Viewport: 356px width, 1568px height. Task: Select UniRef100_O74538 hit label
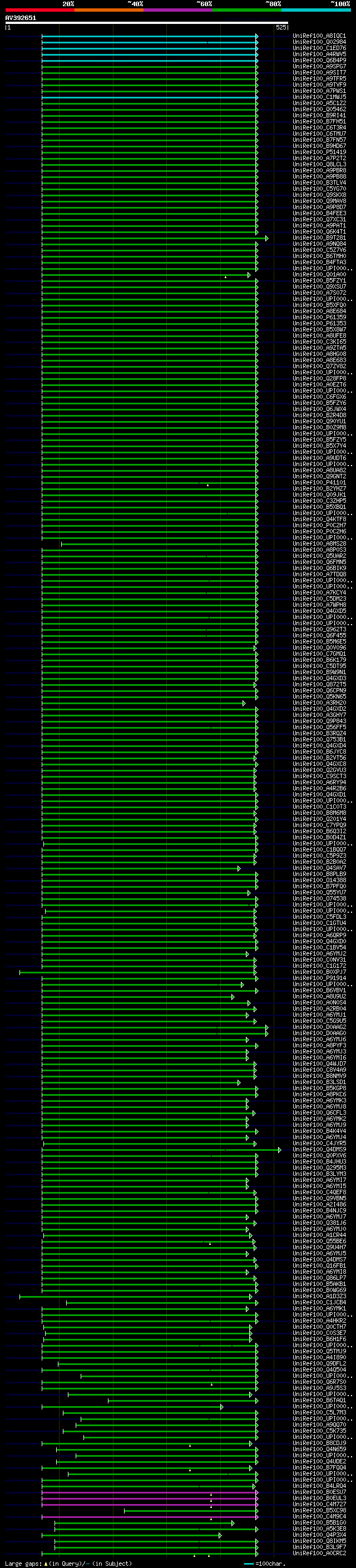pyautogui.click(x=319, y=898)
